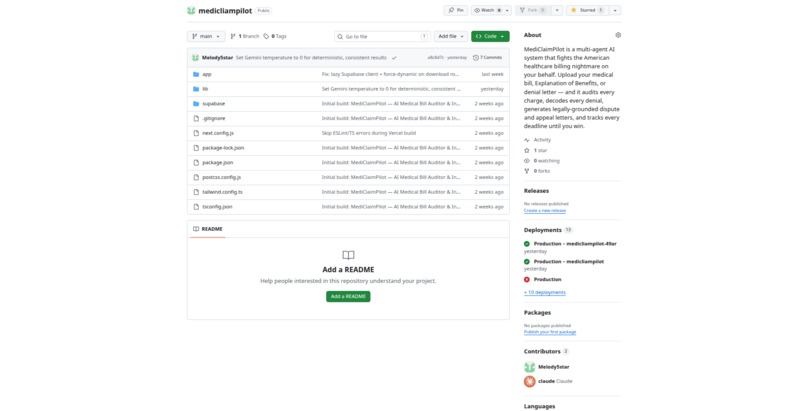Viewport: 806px width, 411px height.
Task: Open the + 10 deployments link
Action: click(x=545, y=292)
